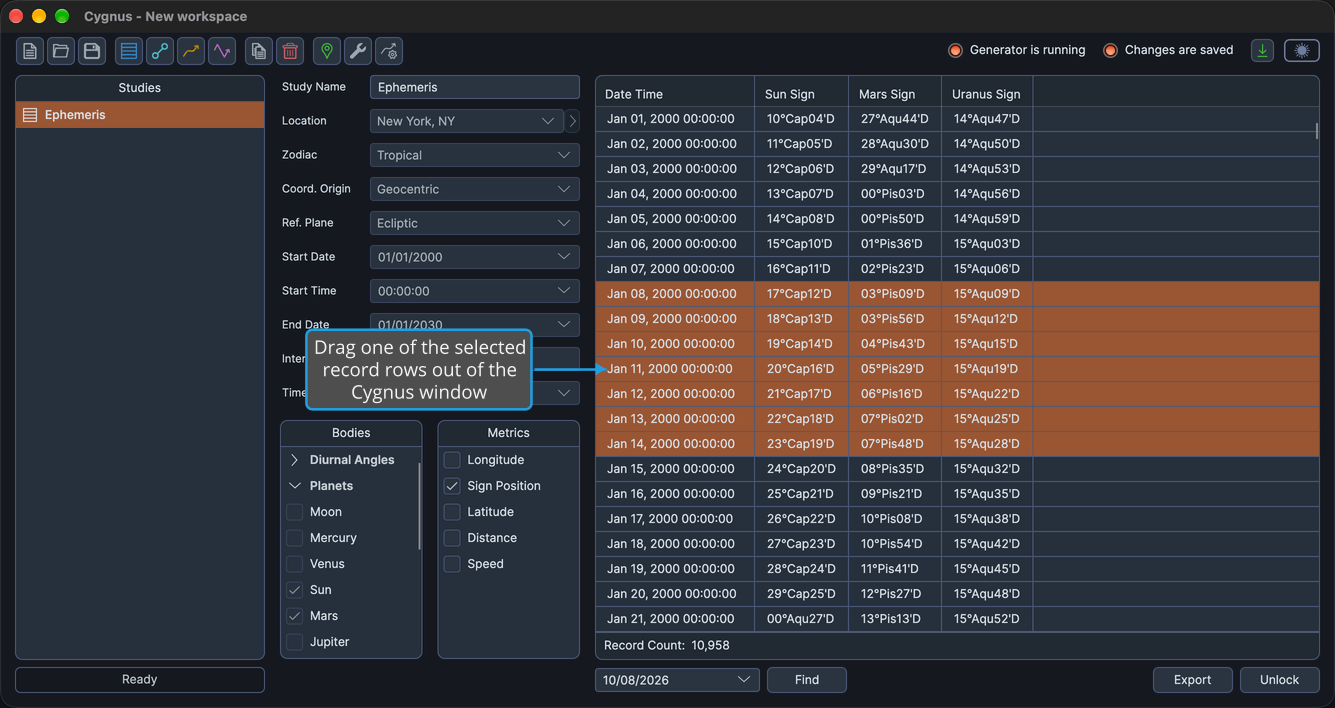Click the Study Name input field
Screen dimensions: 1335x708
[x=475, y=87]
